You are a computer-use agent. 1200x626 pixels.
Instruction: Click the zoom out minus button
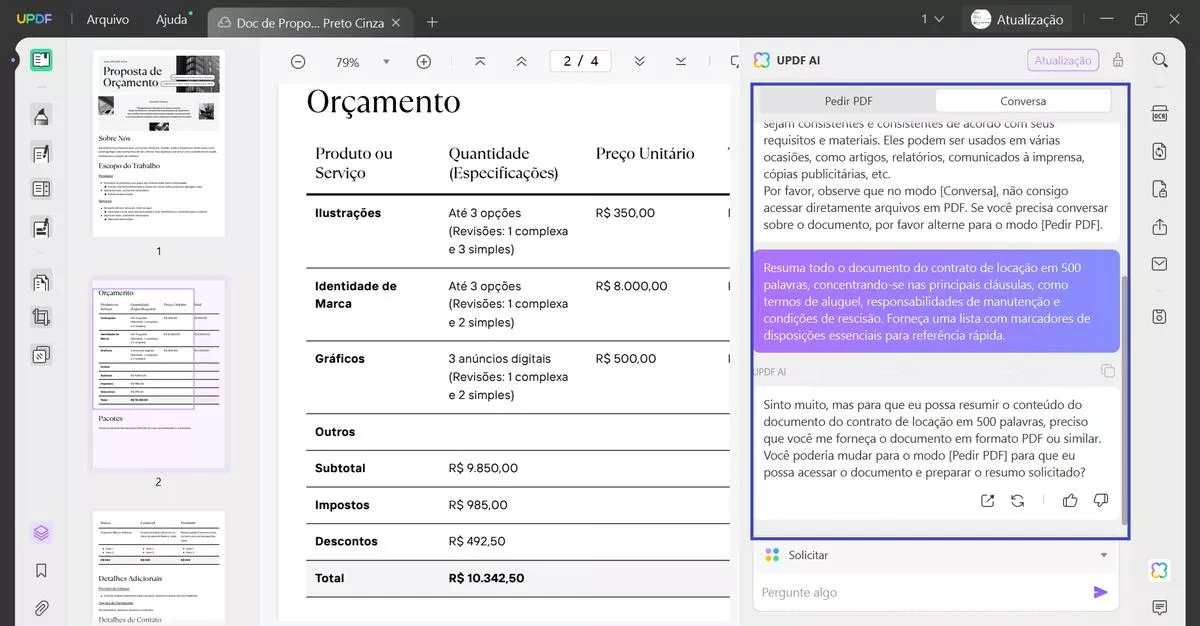298,62
